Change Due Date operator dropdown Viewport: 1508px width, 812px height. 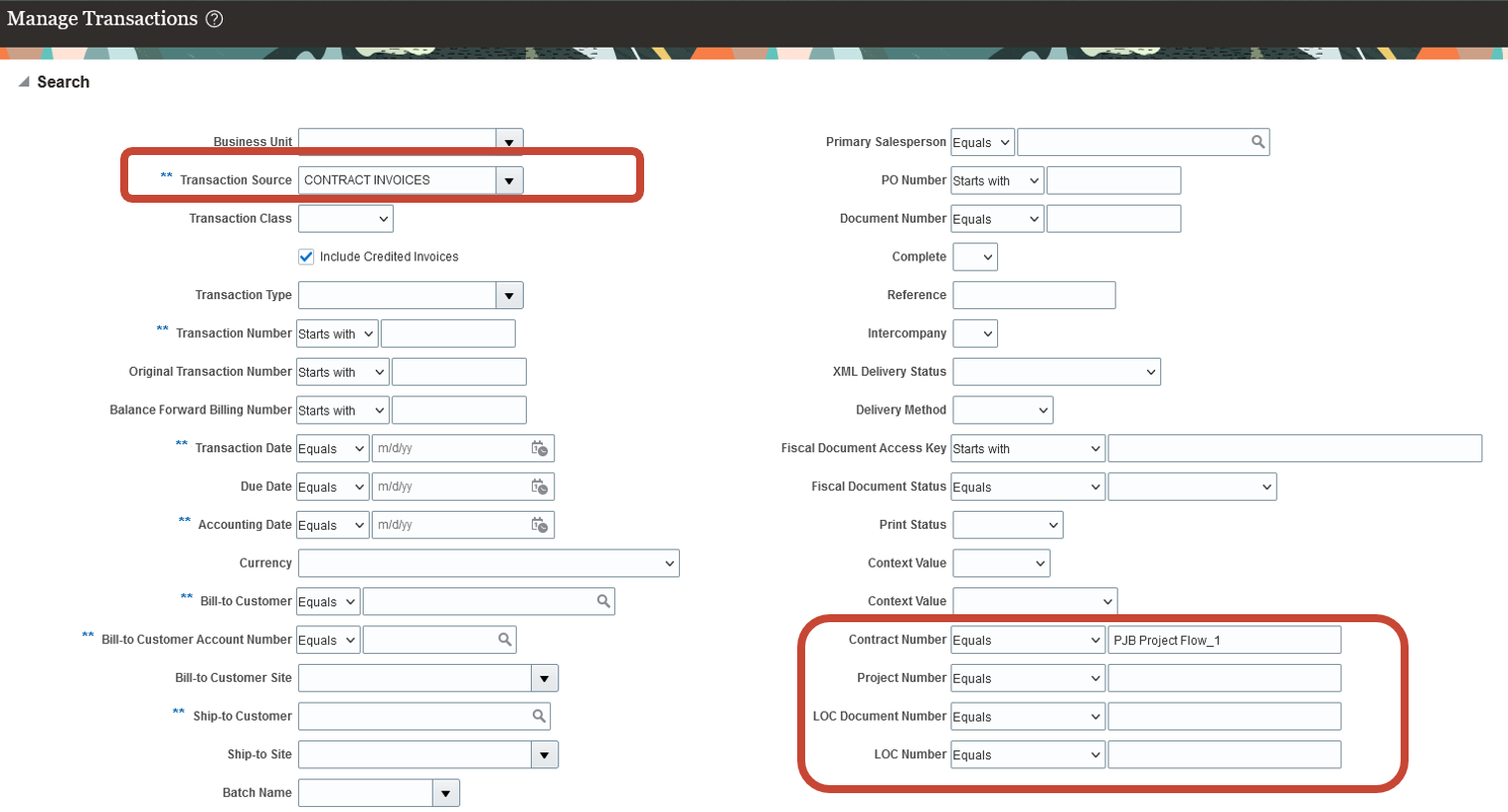(x=332, y=487)
